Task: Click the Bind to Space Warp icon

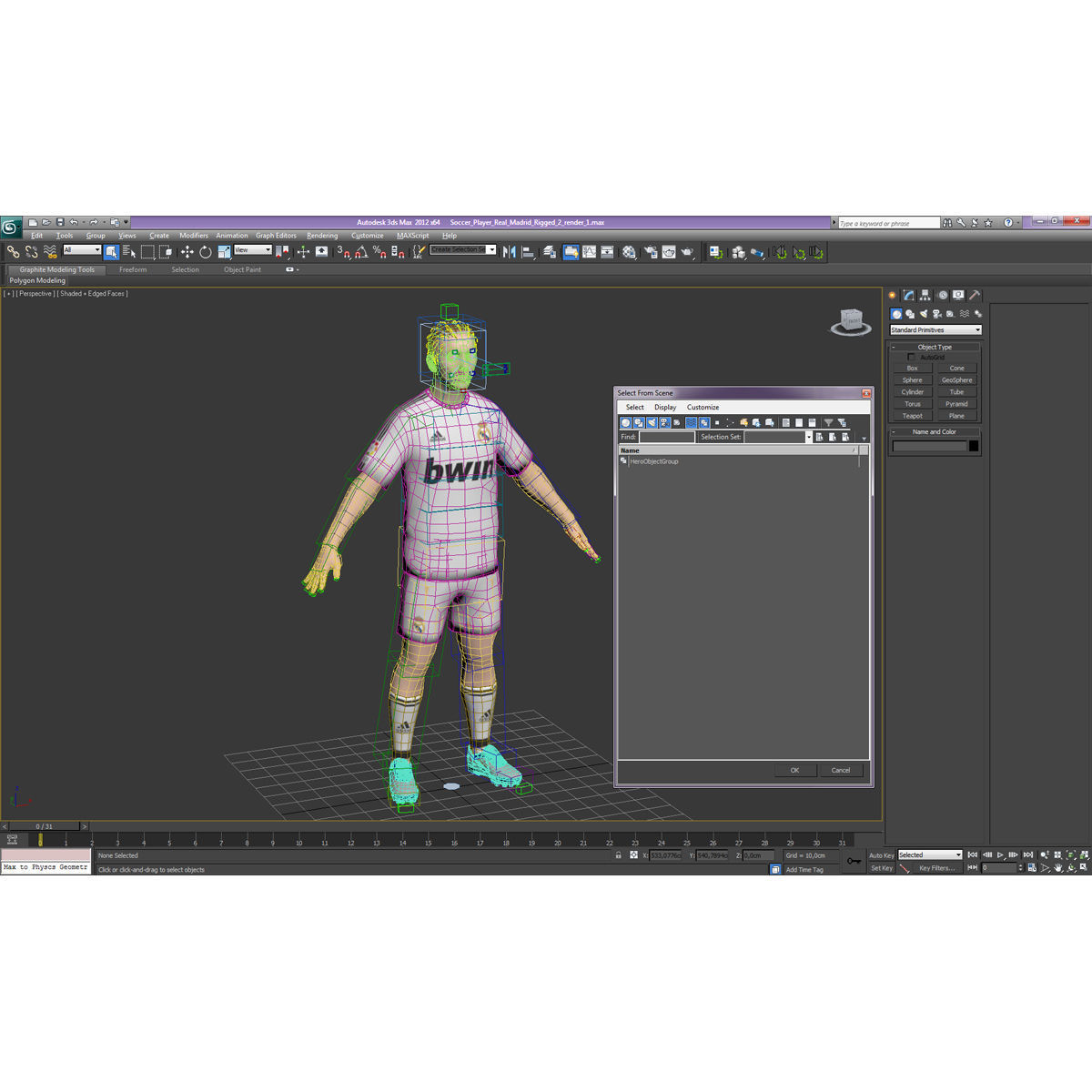Action: (x=50, y=252)
